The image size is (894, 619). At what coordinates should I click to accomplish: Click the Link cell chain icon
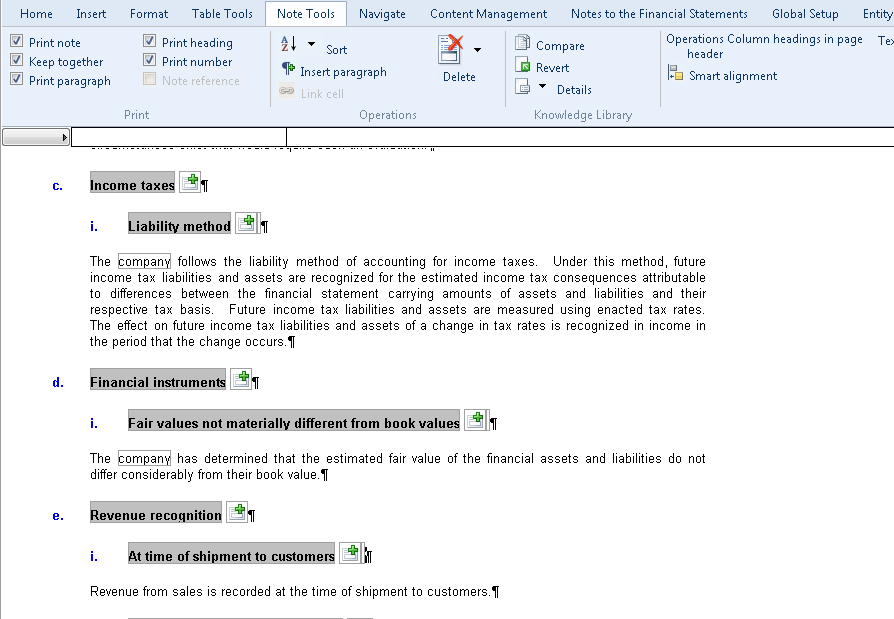pyautogui.click(x=287, y=91)
